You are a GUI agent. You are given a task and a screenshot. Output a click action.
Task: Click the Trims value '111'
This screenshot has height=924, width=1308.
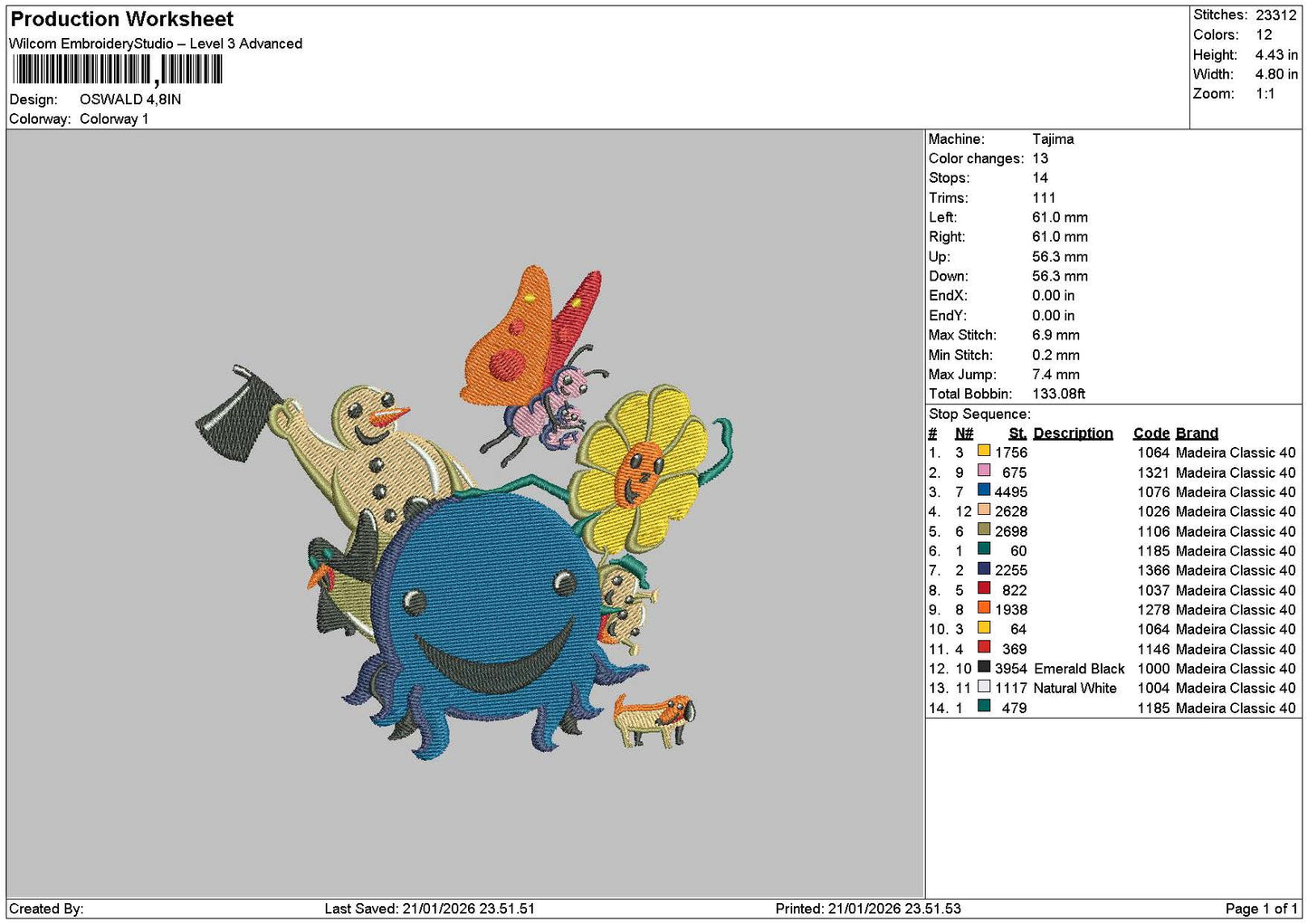[1044, 198]
